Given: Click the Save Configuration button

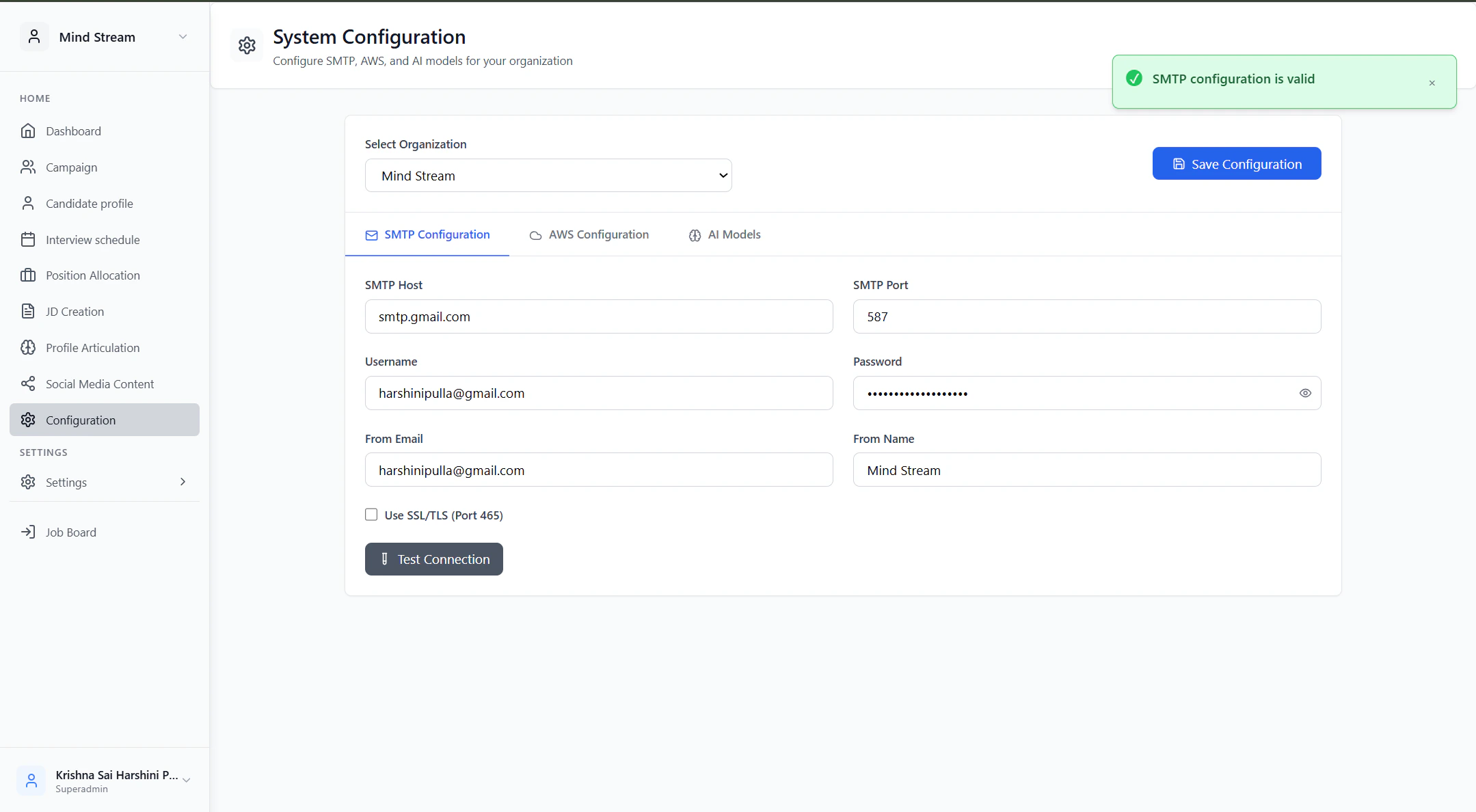Looking at the screenshot, I should click(x=1236, y=164).
